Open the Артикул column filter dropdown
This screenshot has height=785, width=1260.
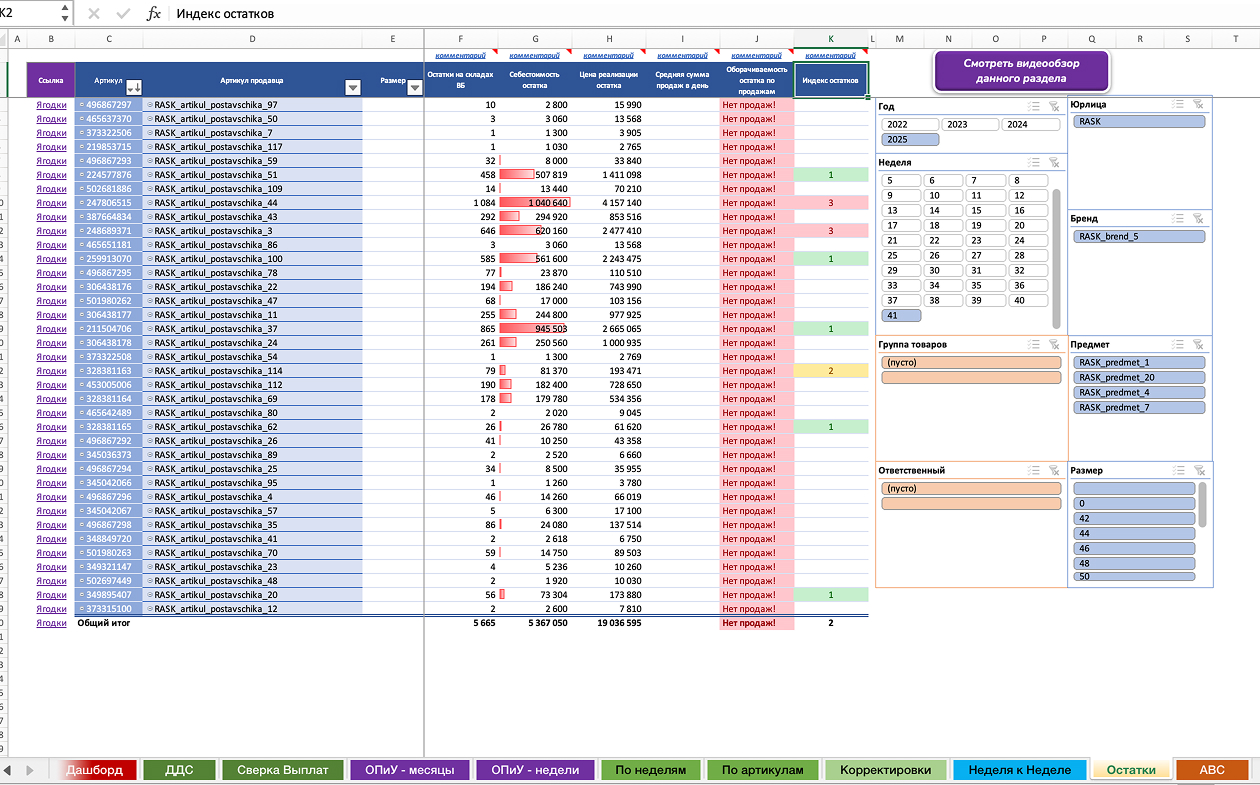[x=134, y=87]
